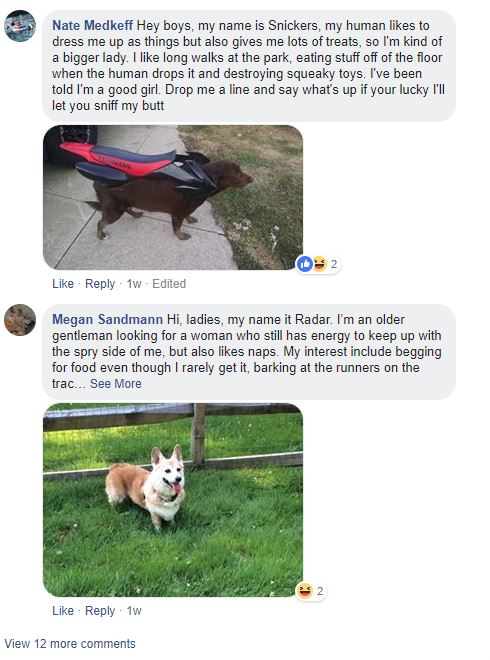The image size is (490, 660).
Task: Click the 1w timestamp on Megan's comment
Action: tap(134, 610)
